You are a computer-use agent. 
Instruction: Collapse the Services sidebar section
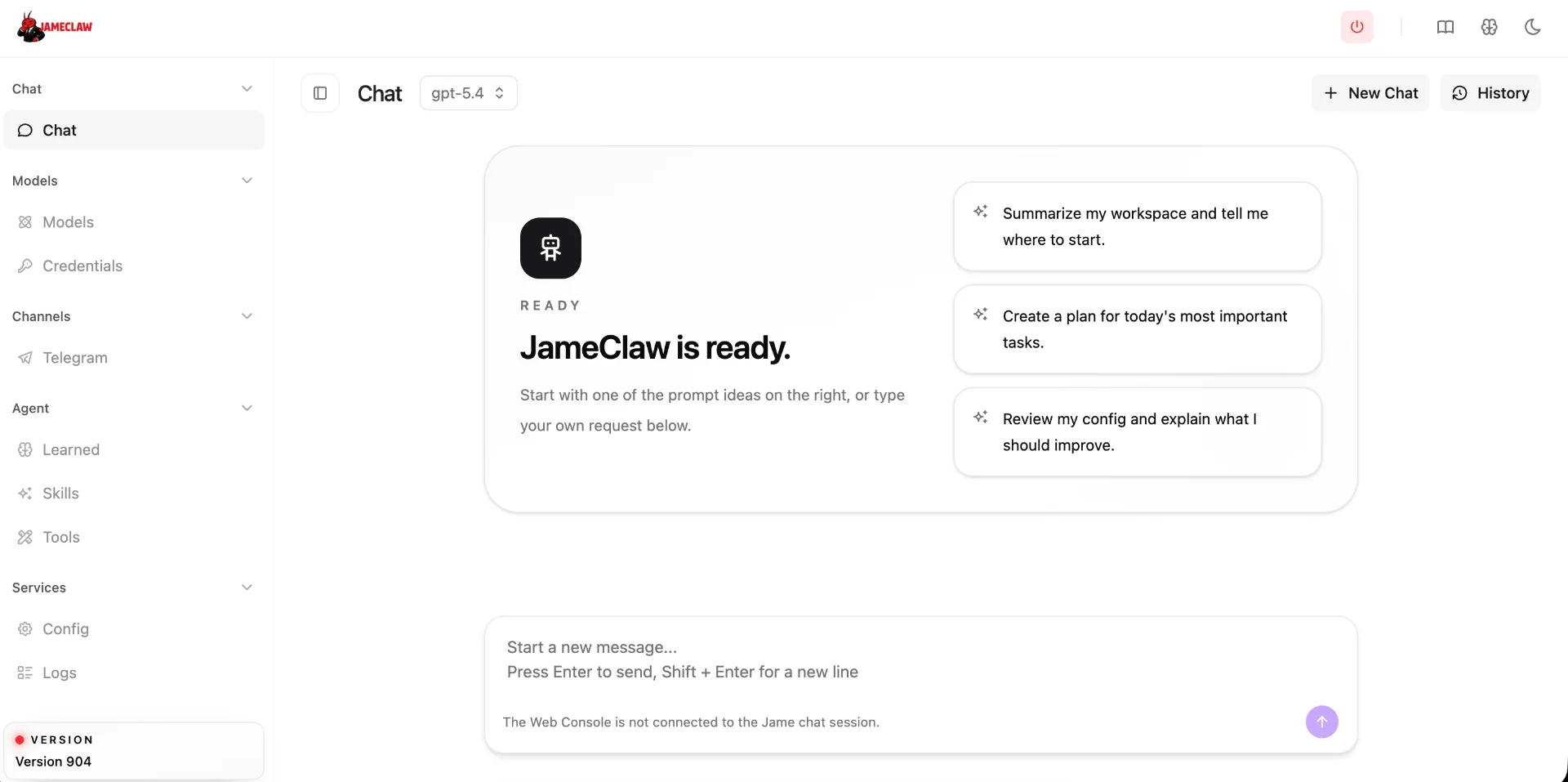click(x=247, y=588)
